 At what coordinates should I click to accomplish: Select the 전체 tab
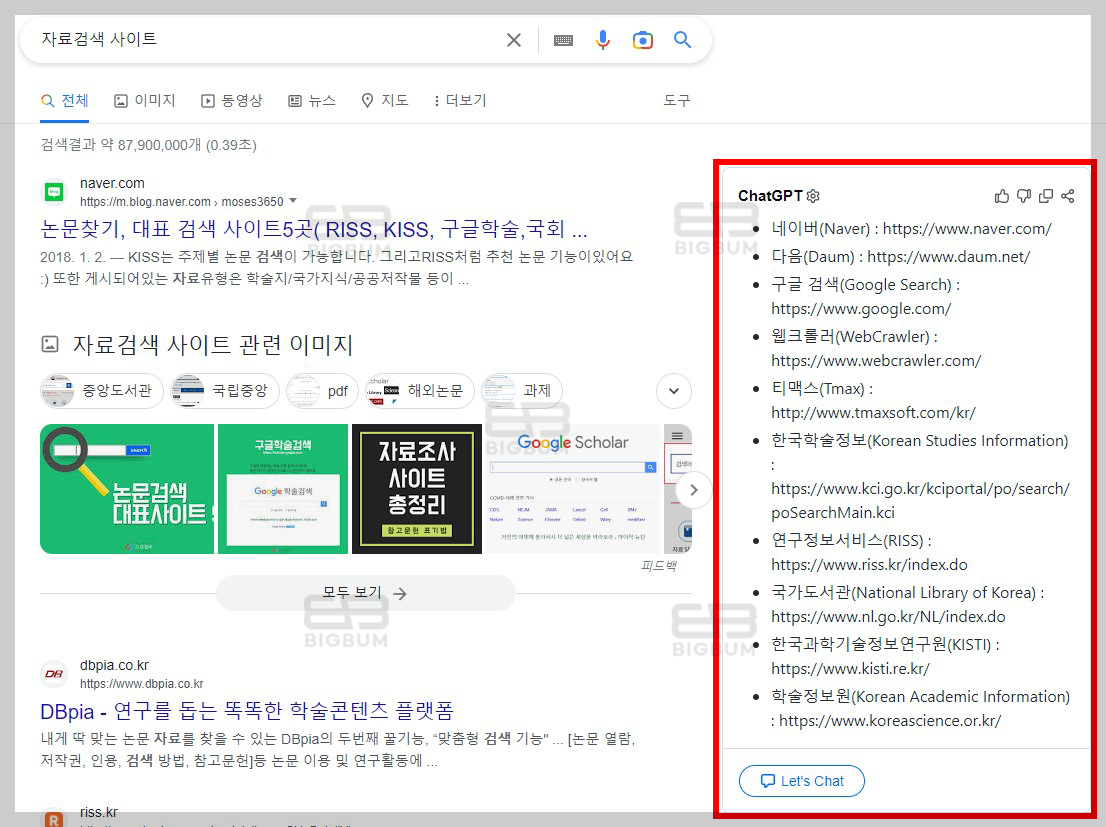pos(65,100)
